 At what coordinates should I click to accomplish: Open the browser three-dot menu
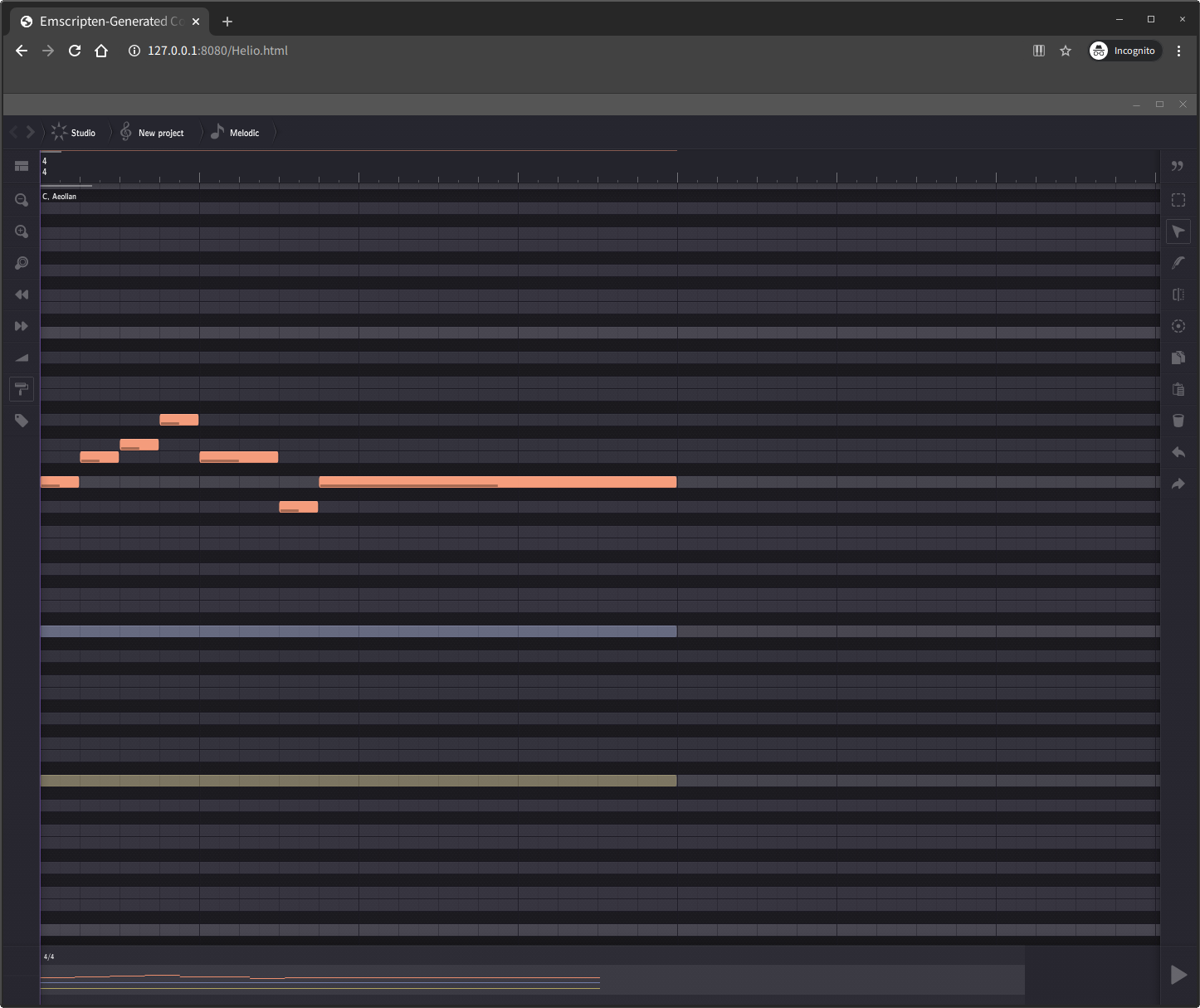pyautogui.click(x=1178, y=51)
